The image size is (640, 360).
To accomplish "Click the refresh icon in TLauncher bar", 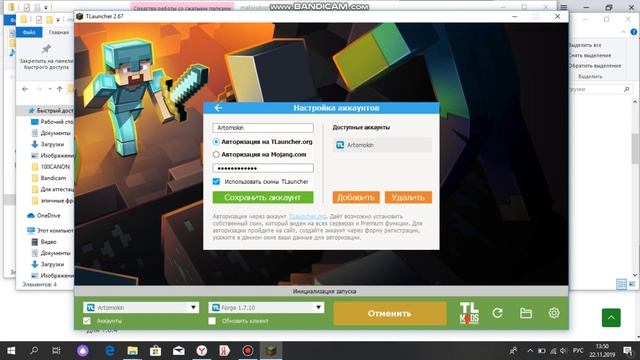I will [x=498, y=313].
